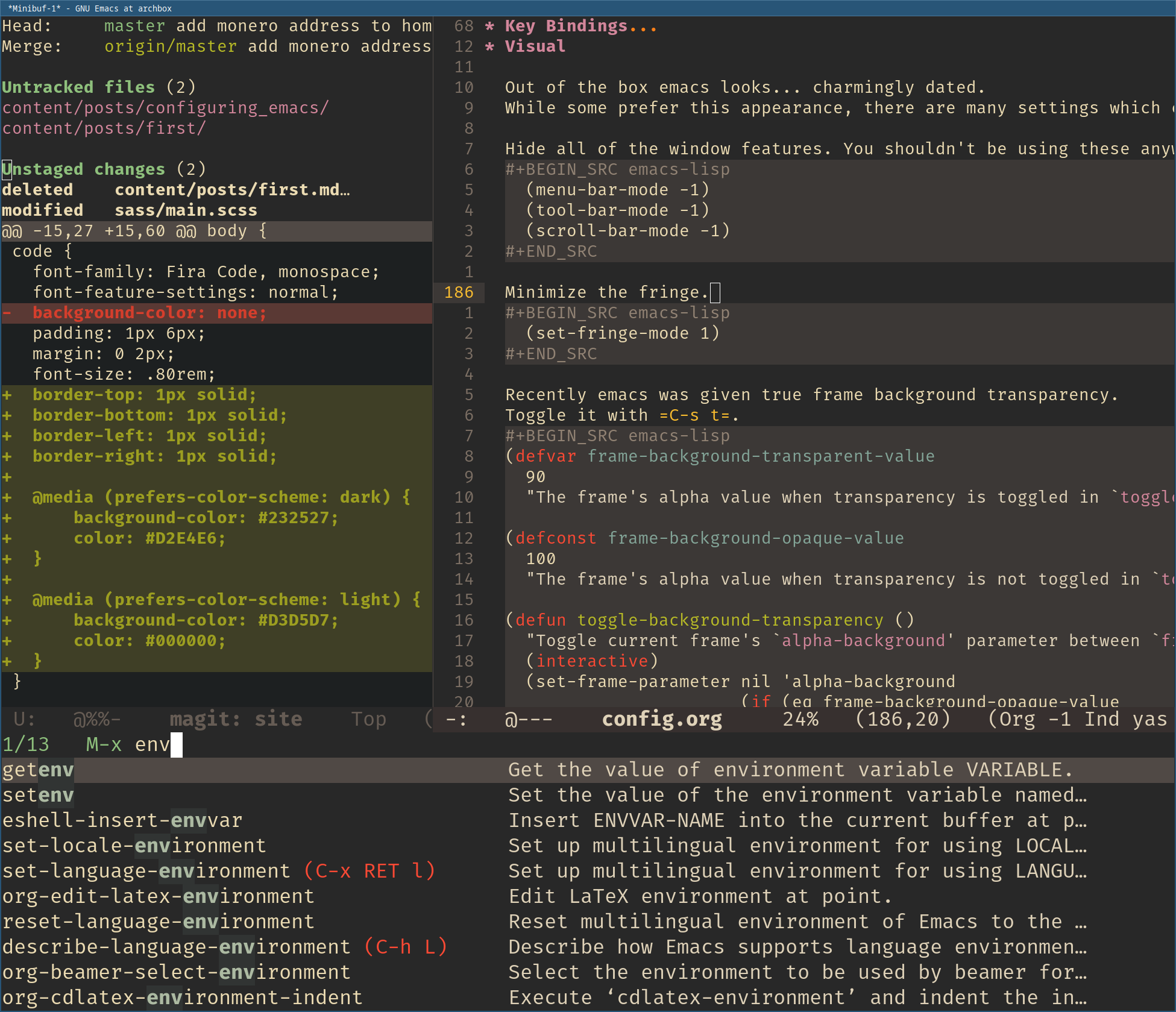Image resolution: width=1176 pixels, height=1012 pixels.
Task: Click the C-h L keybinding hint
Action: tap(406, 947)
